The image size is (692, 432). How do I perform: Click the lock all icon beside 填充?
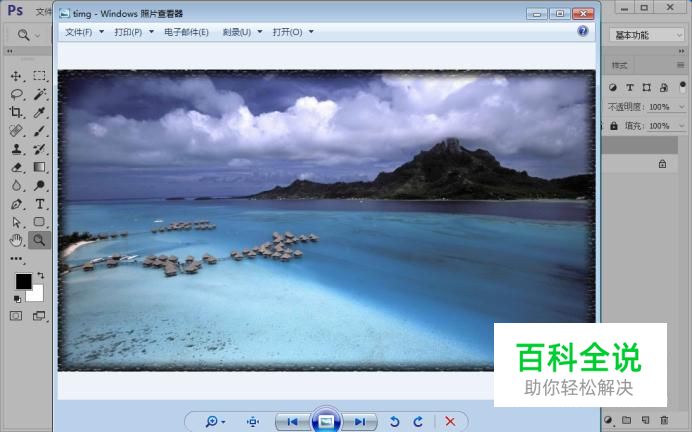point(613,126)
